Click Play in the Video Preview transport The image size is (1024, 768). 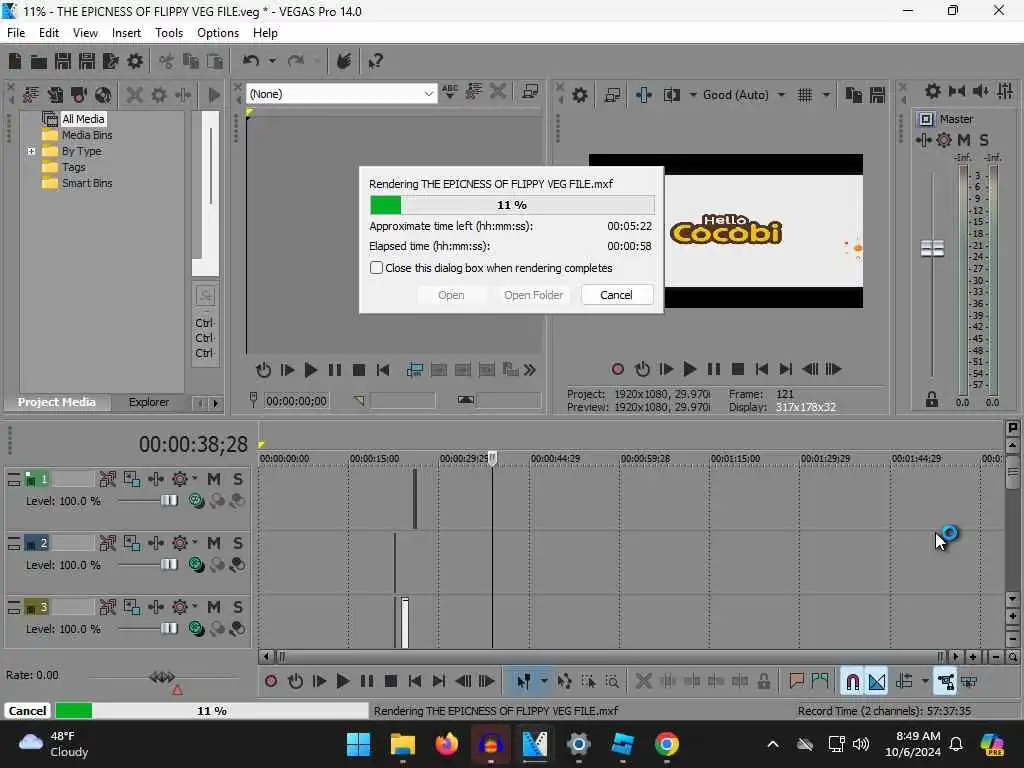(x=689, y=369)
